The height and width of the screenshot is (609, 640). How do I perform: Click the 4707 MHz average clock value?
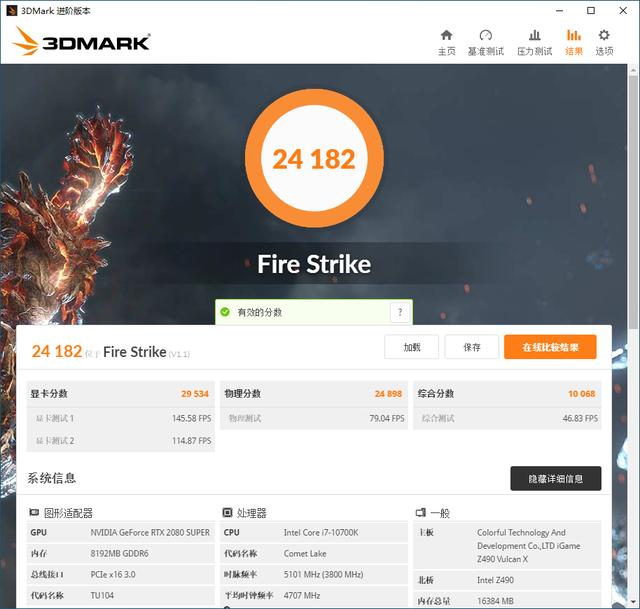pyautogui.click(x=302, y=596)
